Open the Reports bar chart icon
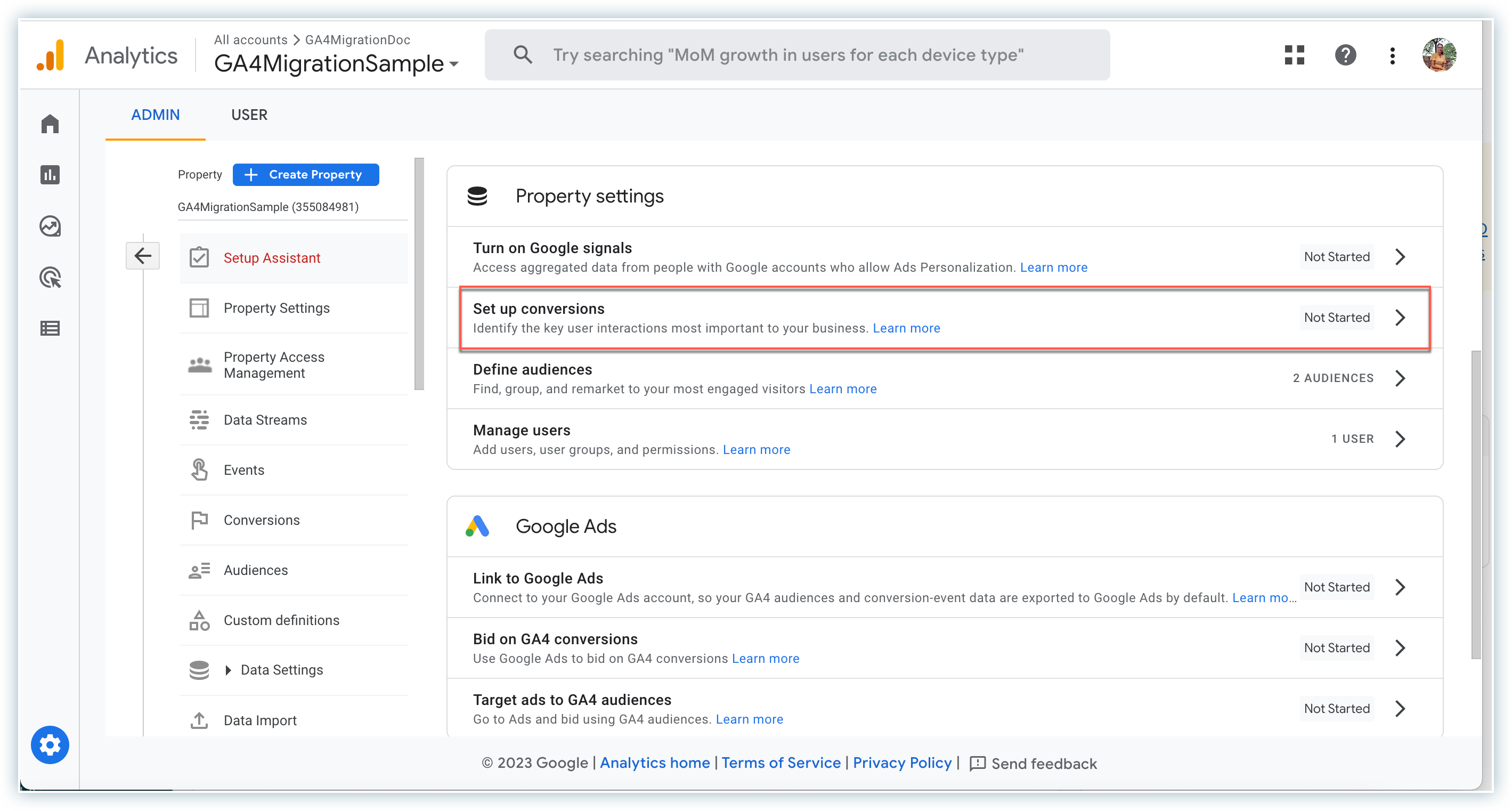This screenshot has height=811, width=1512. tap(50, 175)
